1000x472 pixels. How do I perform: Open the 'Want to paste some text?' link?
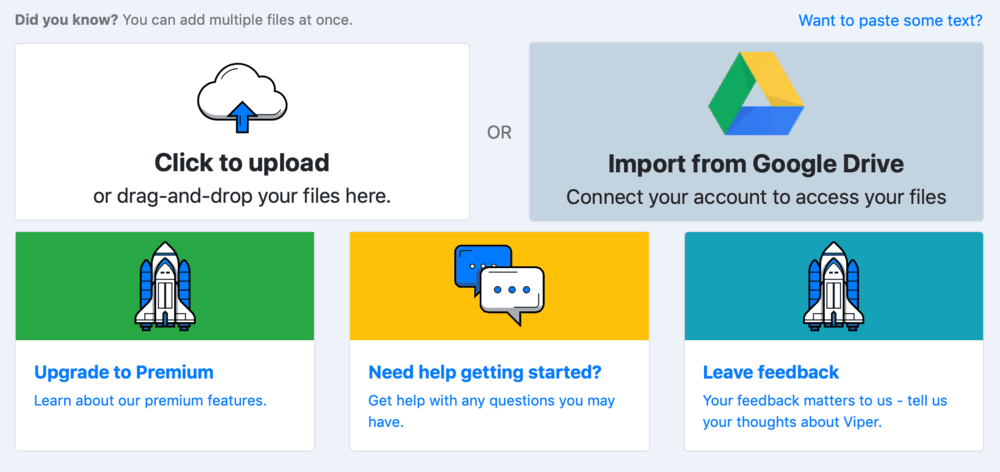coord(890,20)
